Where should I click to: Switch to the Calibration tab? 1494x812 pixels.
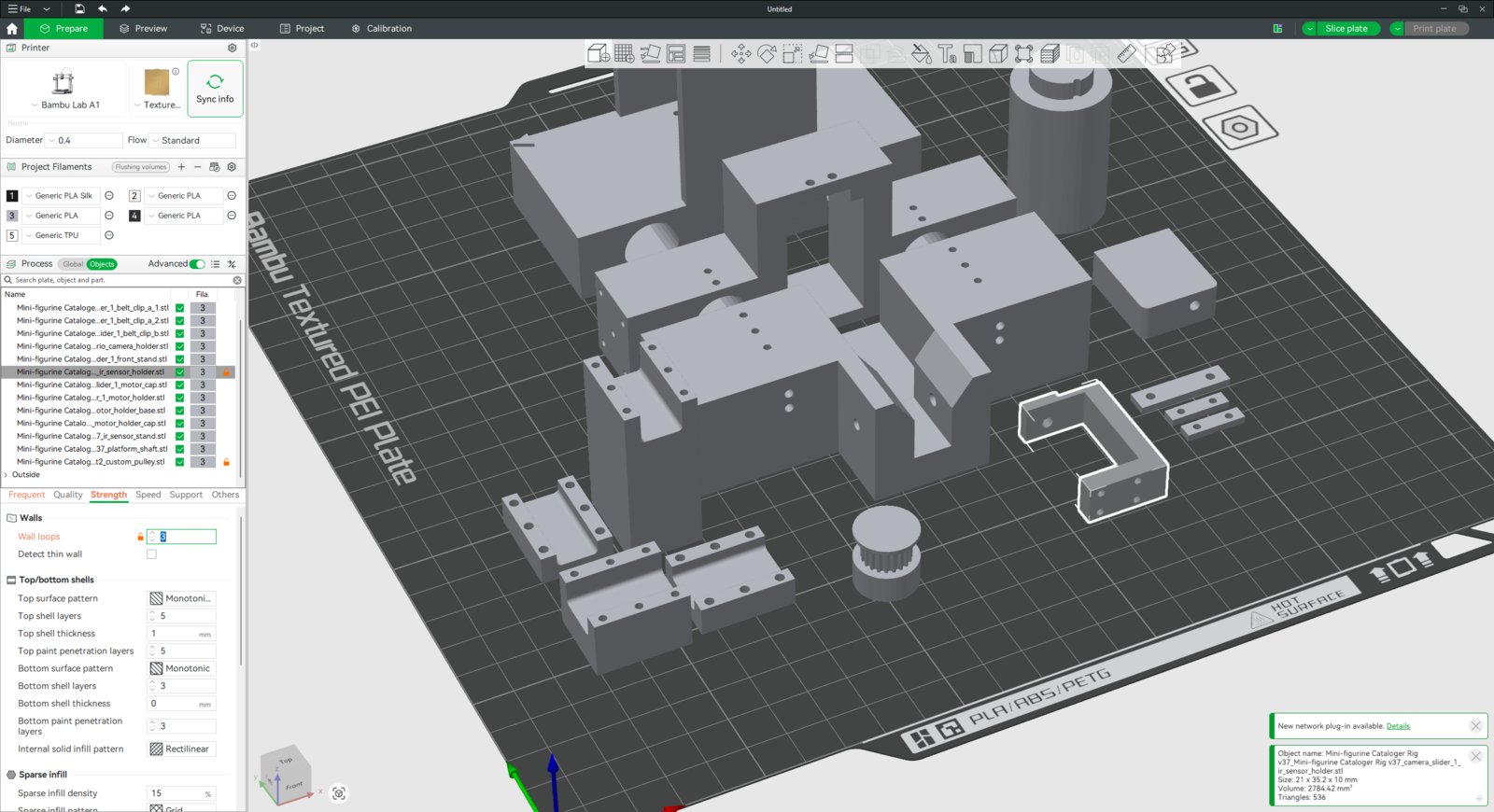coord(382,29)
